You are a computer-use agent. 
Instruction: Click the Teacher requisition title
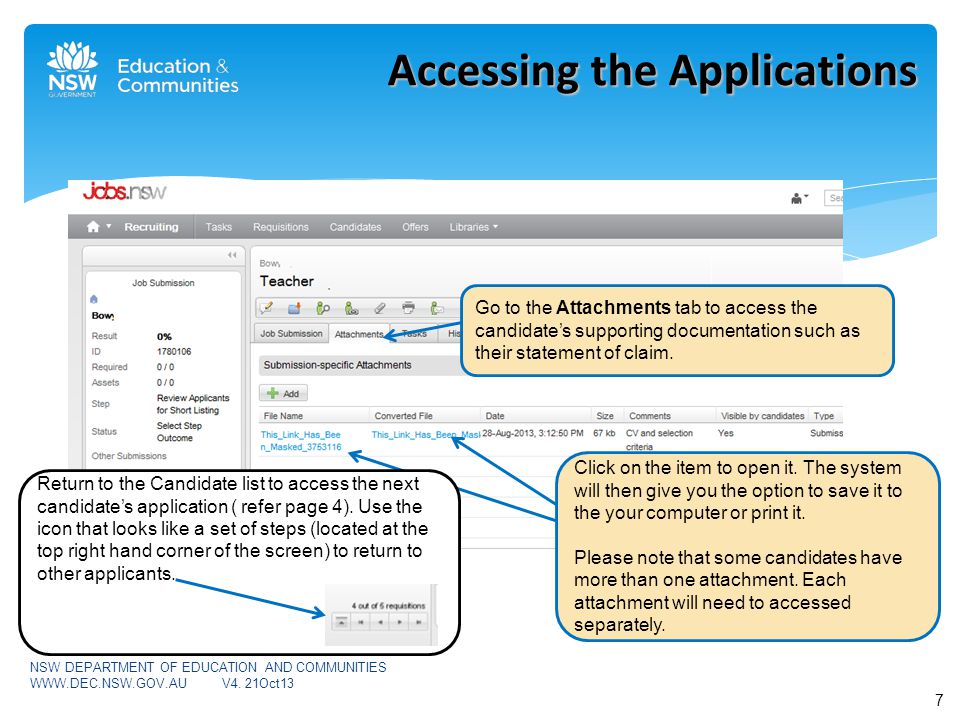[287, 281]
